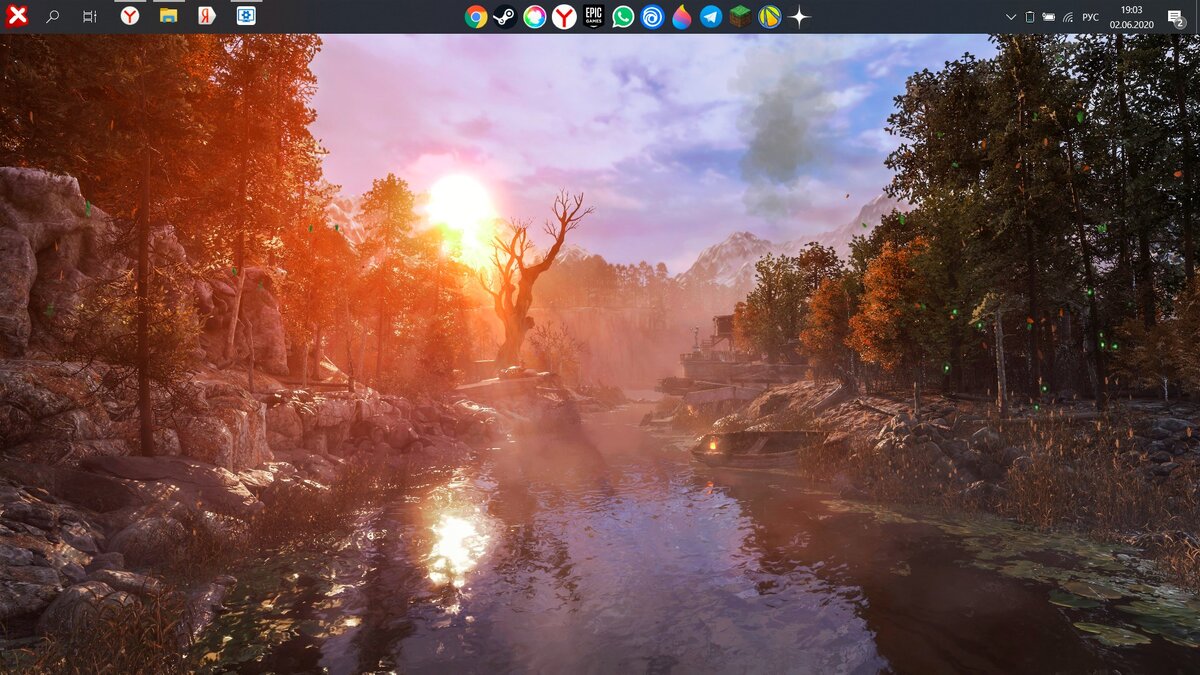Open WhatsApp from the dock
The height and width of the screenshot is (675, 1200).
[623, 16]
